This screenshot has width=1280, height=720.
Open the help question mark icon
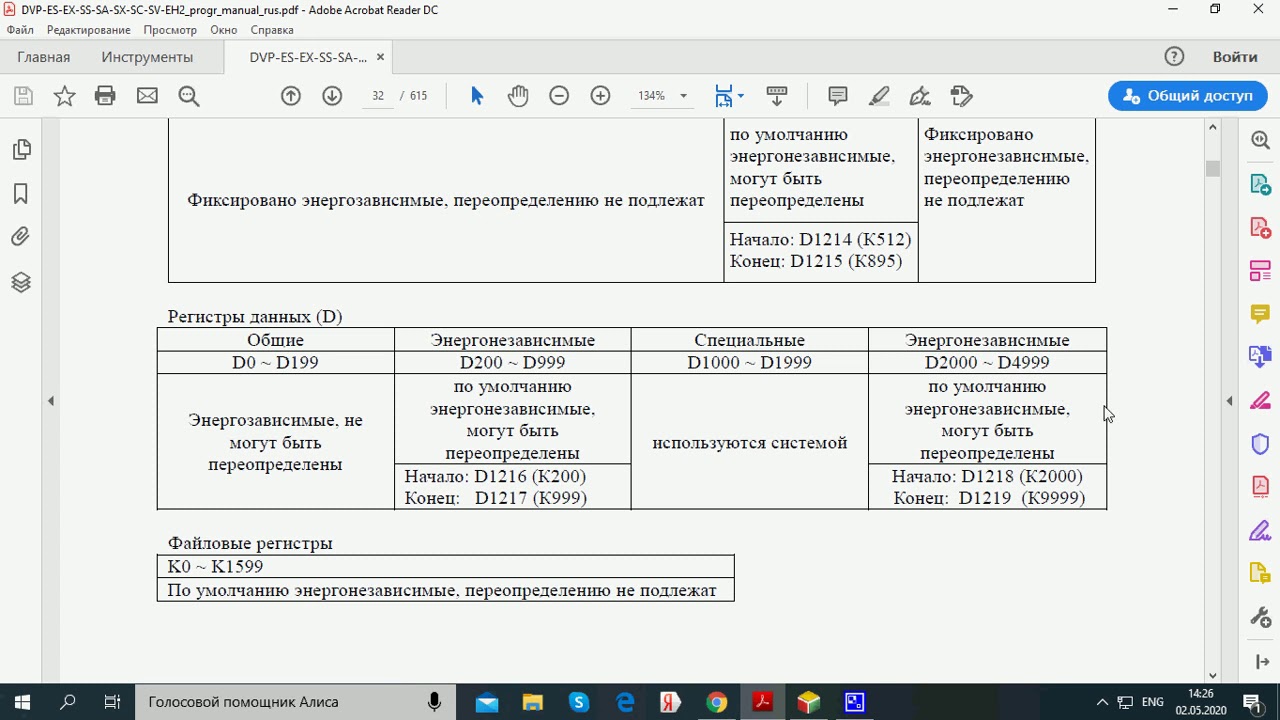(1174, 57)
